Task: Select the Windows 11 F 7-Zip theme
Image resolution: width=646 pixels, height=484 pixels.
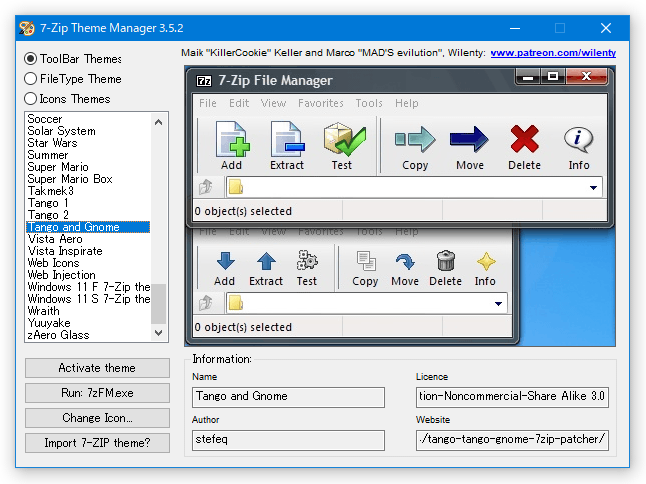Action: click(x=88, y=287)
